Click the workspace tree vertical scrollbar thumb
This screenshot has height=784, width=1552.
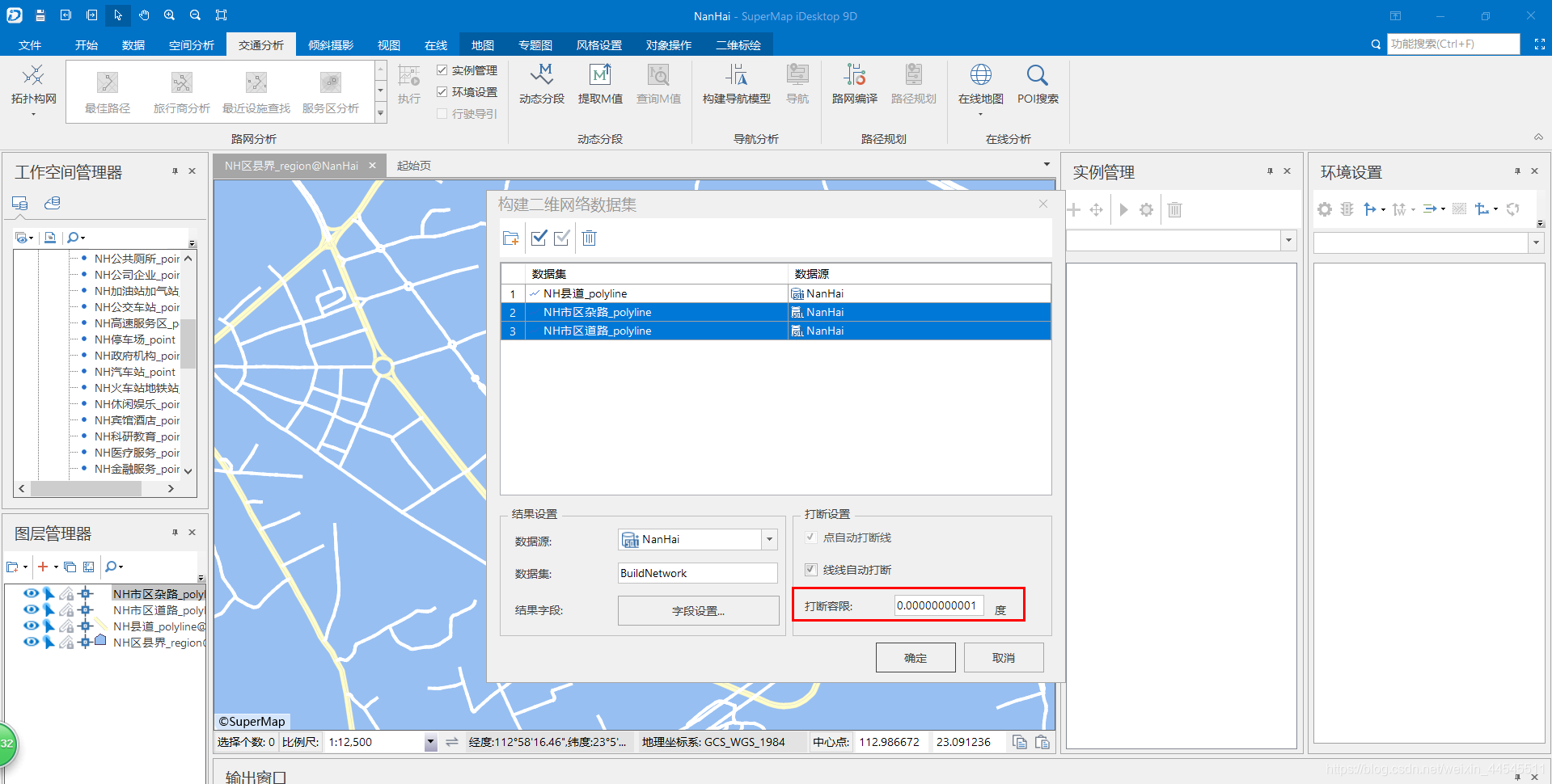pos(188,343)
